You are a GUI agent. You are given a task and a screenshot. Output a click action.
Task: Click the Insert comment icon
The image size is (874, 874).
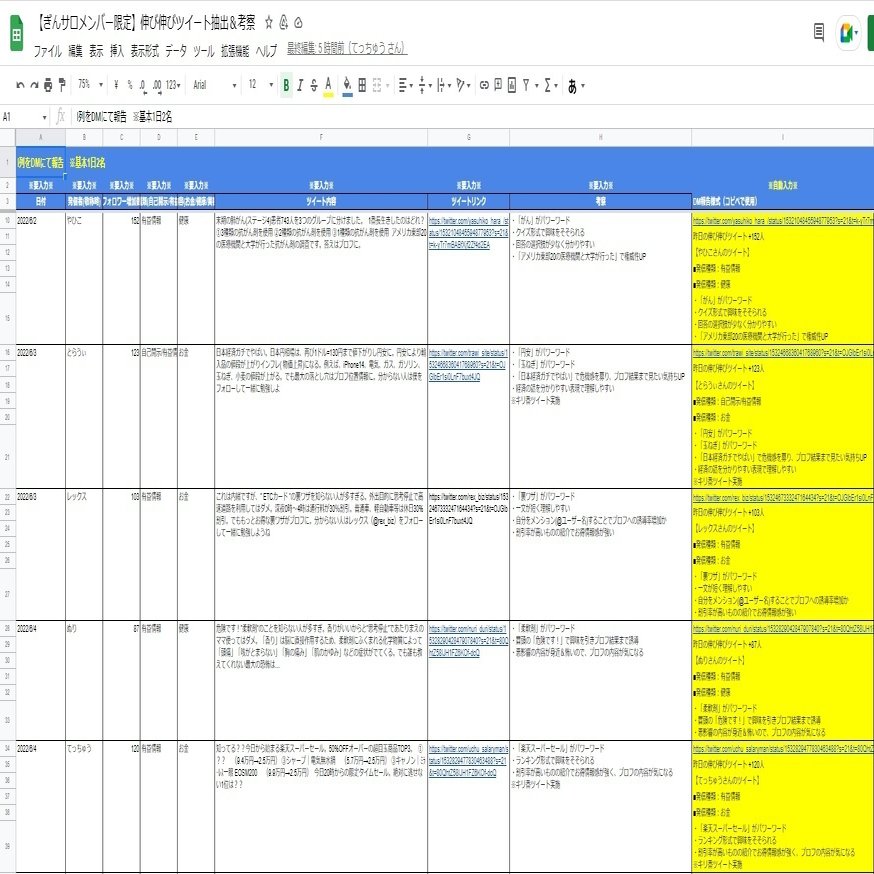point(498,85)
